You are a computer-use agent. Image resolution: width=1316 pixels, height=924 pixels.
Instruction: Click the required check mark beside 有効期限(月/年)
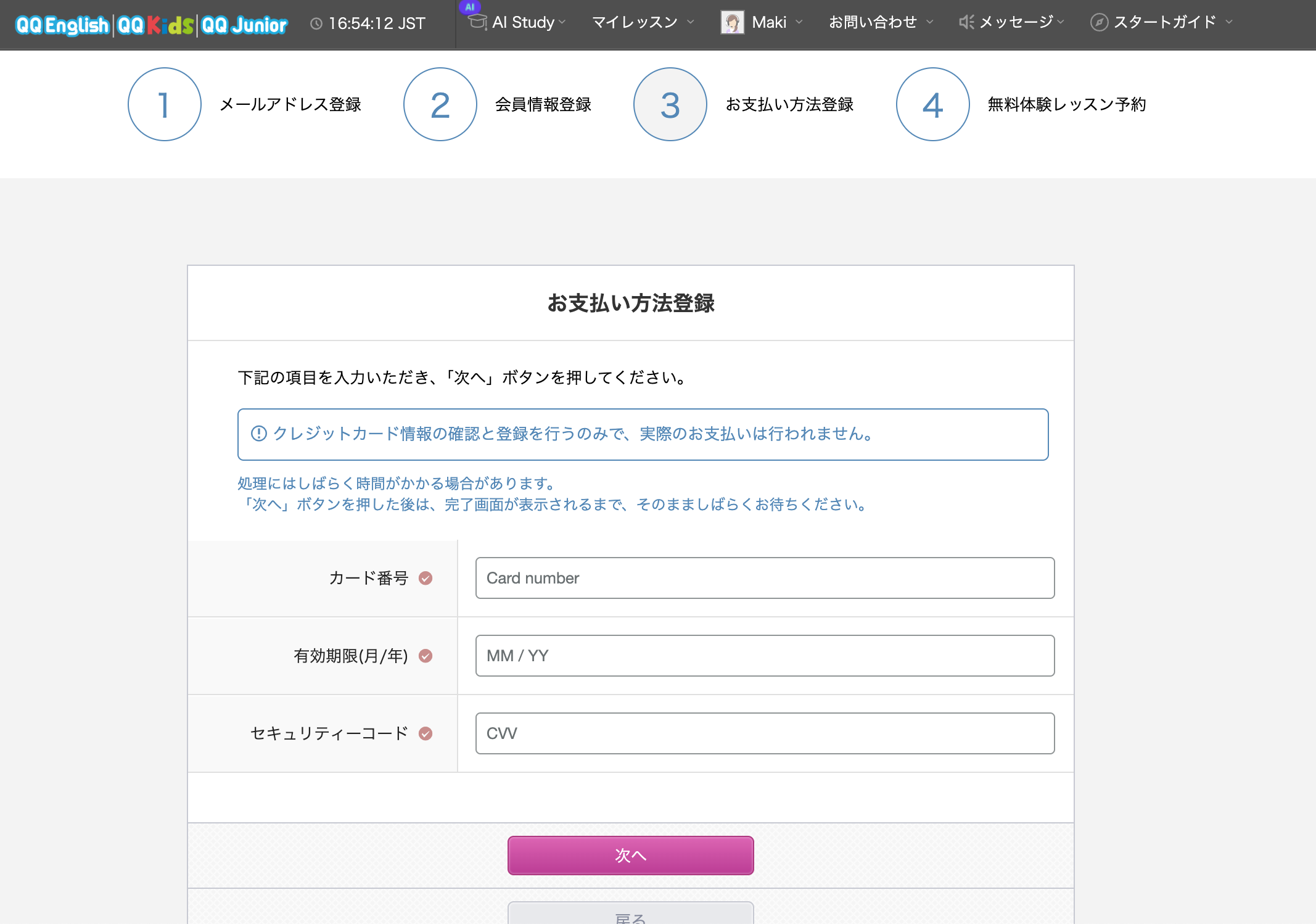click(426, 656)
